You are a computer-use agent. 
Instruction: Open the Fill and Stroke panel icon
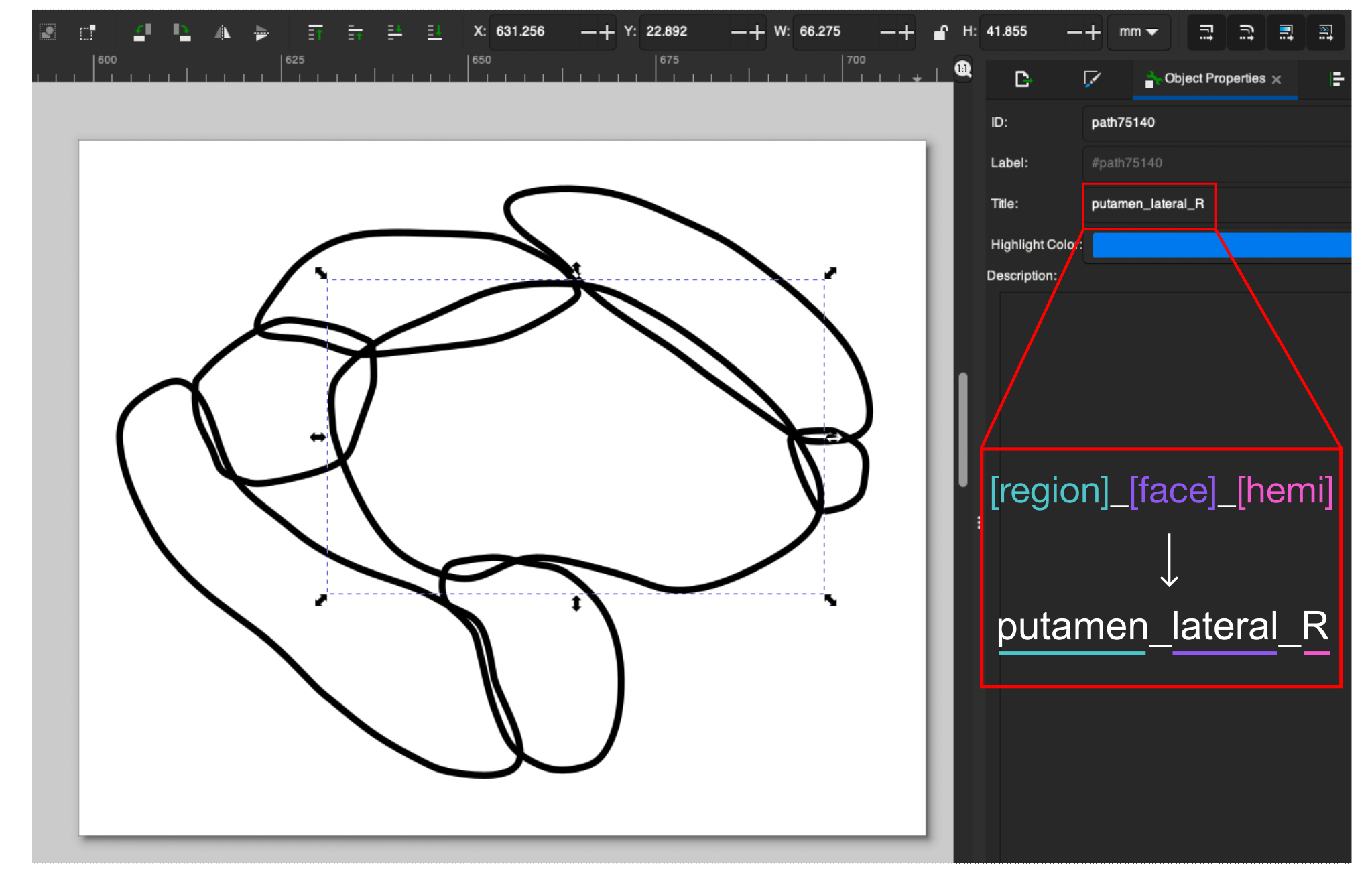pyautogui.click(x=1090, y=80)
